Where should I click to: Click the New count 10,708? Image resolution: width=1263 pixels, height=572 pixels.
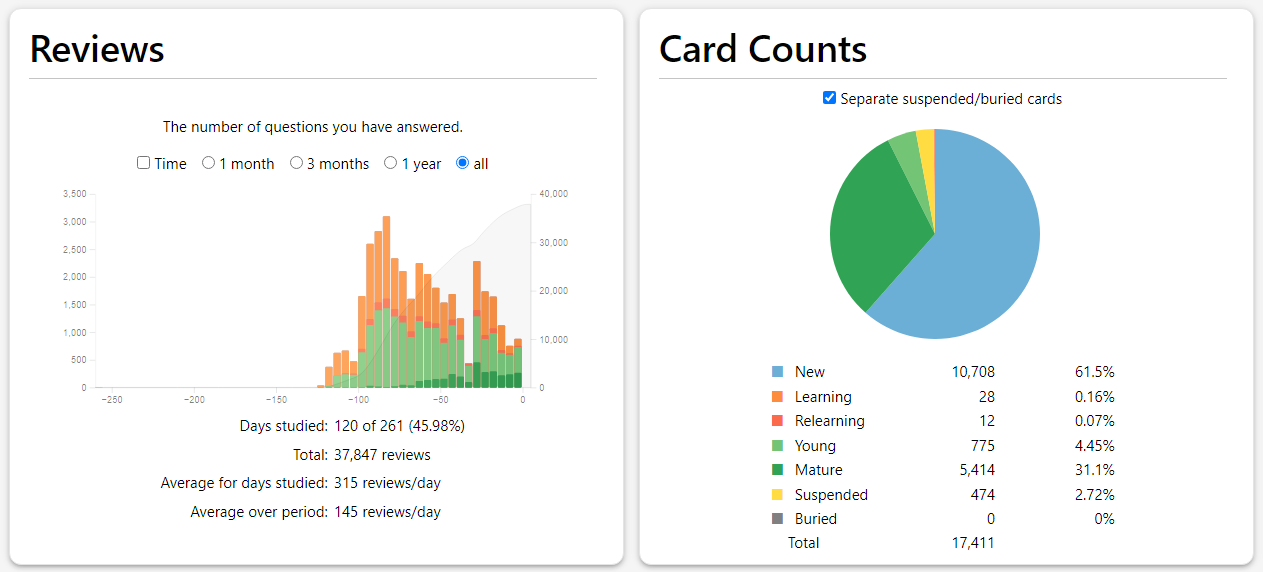(973, 372)
